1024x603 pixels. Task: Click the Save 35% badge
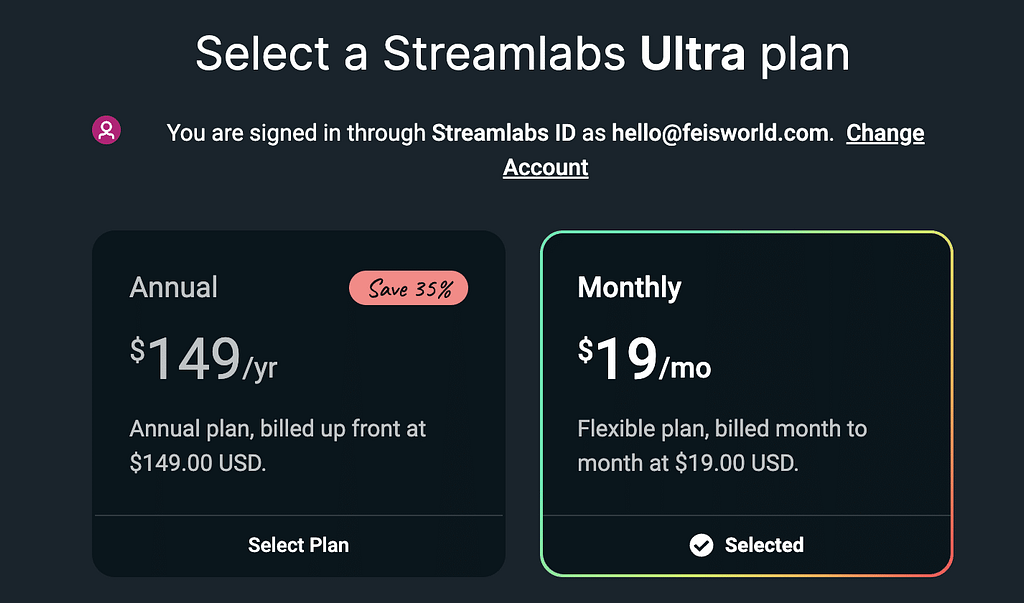tap(408, 289)
